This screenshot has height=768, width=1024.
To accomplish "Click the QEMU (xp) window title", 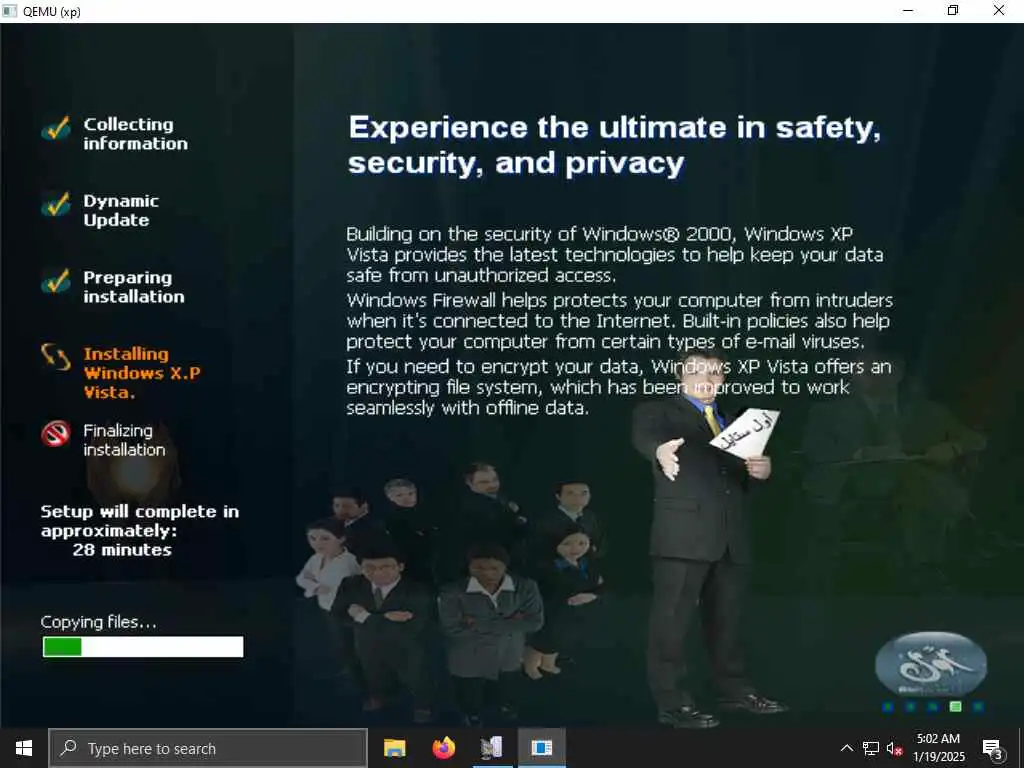I will point(52,11).
